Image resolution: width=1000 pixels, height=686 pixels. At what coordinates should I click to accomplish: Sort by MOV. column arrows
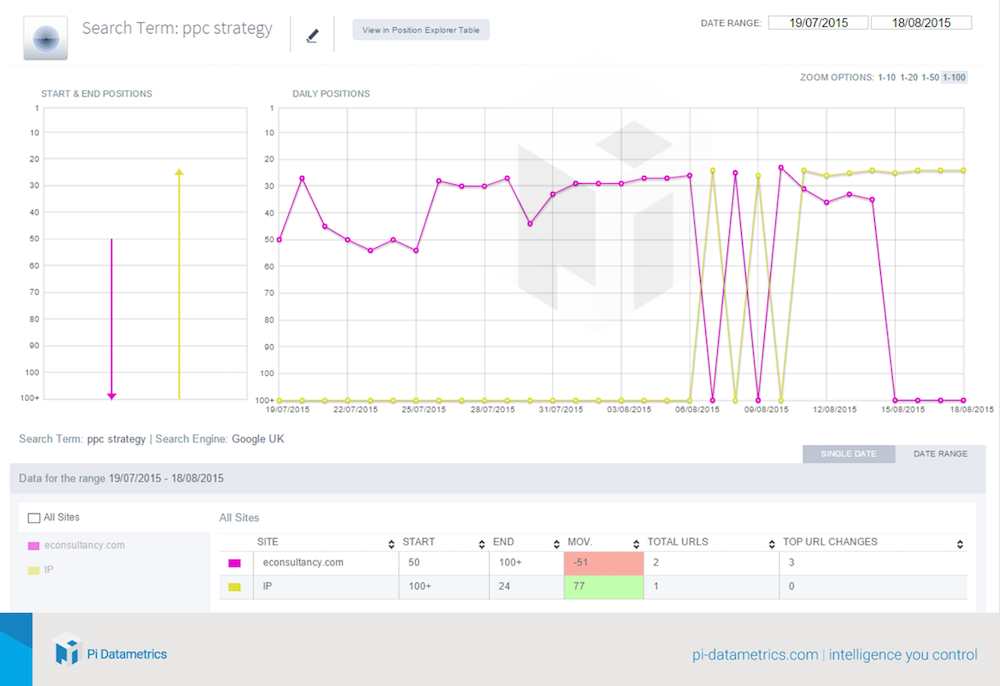point(636,544)
